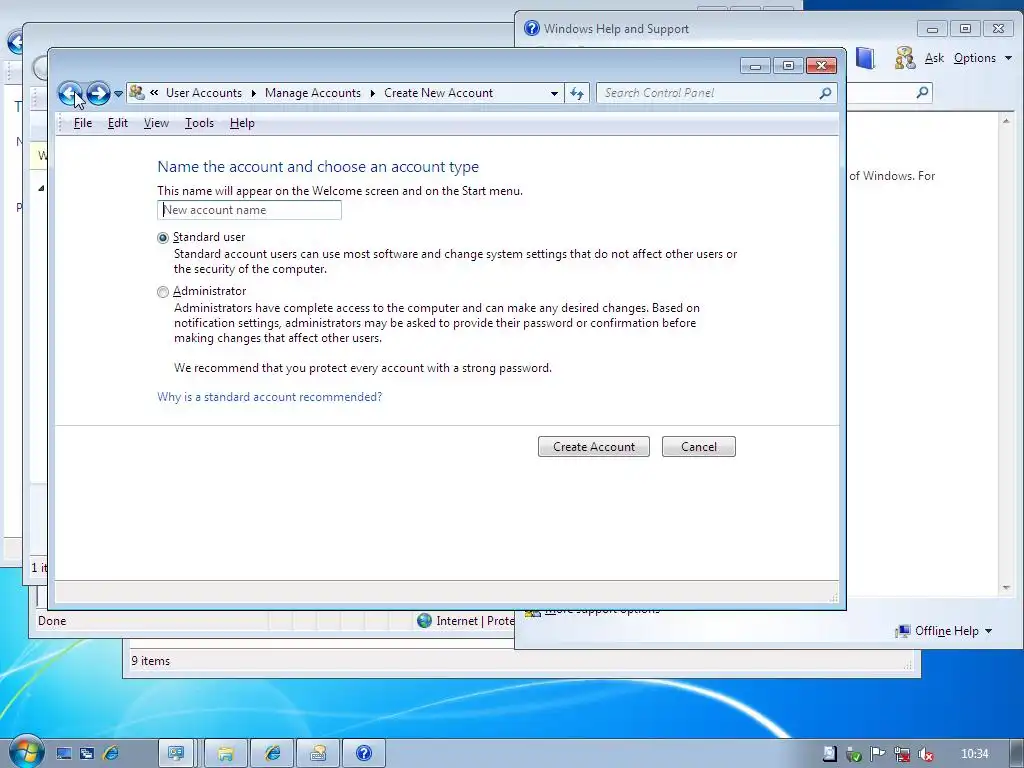Viewport: 1024px width, 768px height.
Task: Click the muted volume tray icon
Action: (x=925, y=754)
